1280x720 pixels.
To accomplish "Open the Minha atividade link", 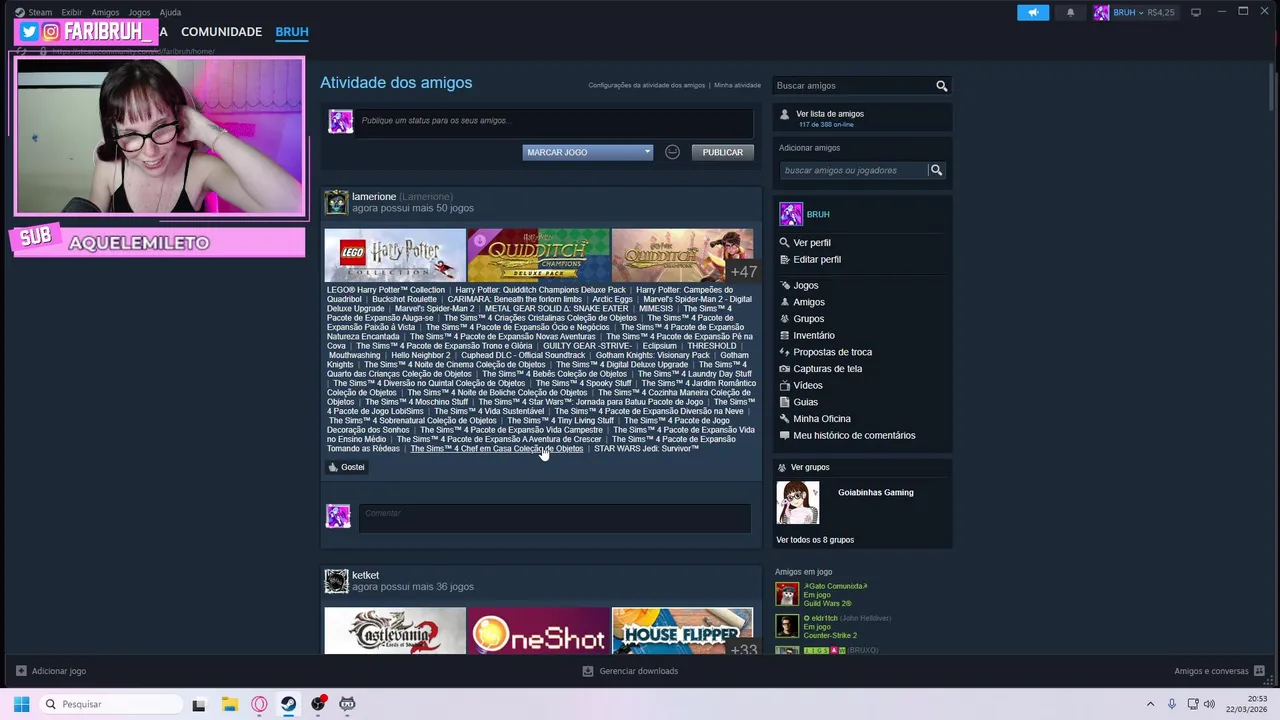I will (x=737, y=86).
